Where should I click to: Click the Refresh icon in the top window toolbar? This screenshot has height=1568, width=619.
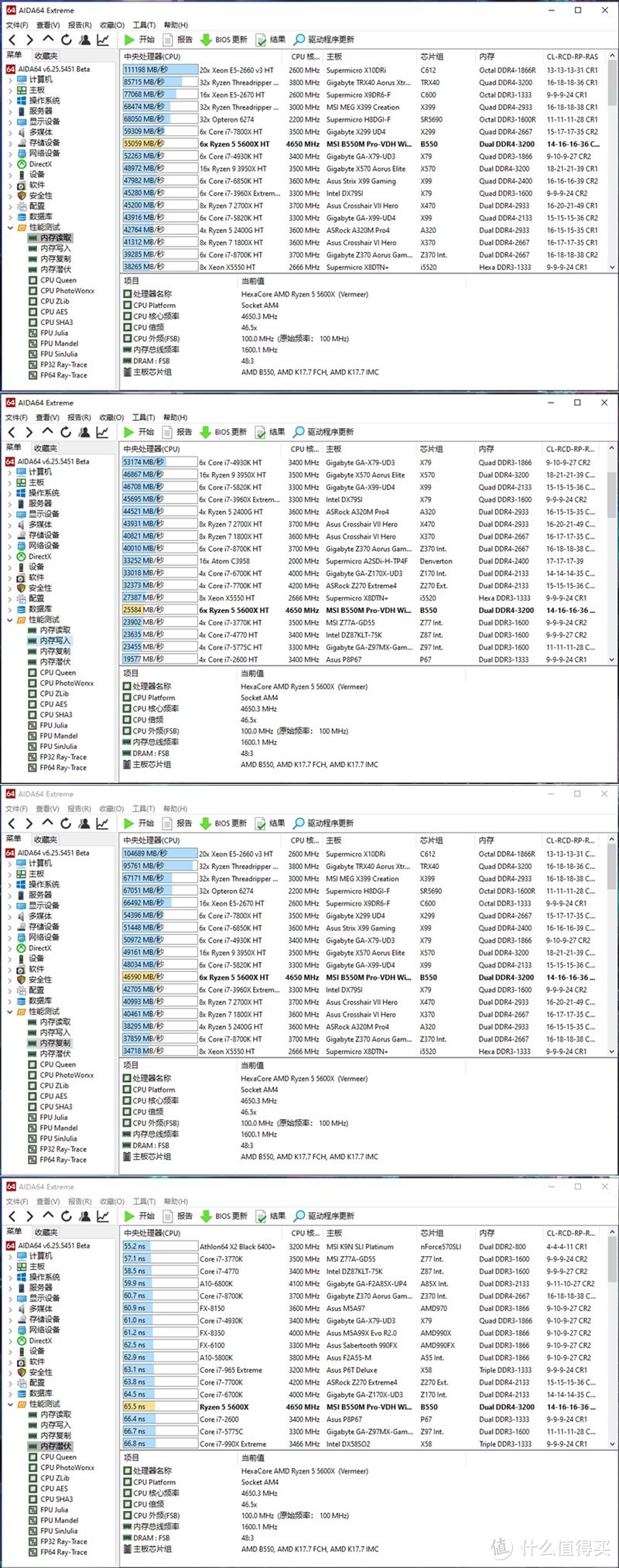pyautogui.click(x=67, y=39)
